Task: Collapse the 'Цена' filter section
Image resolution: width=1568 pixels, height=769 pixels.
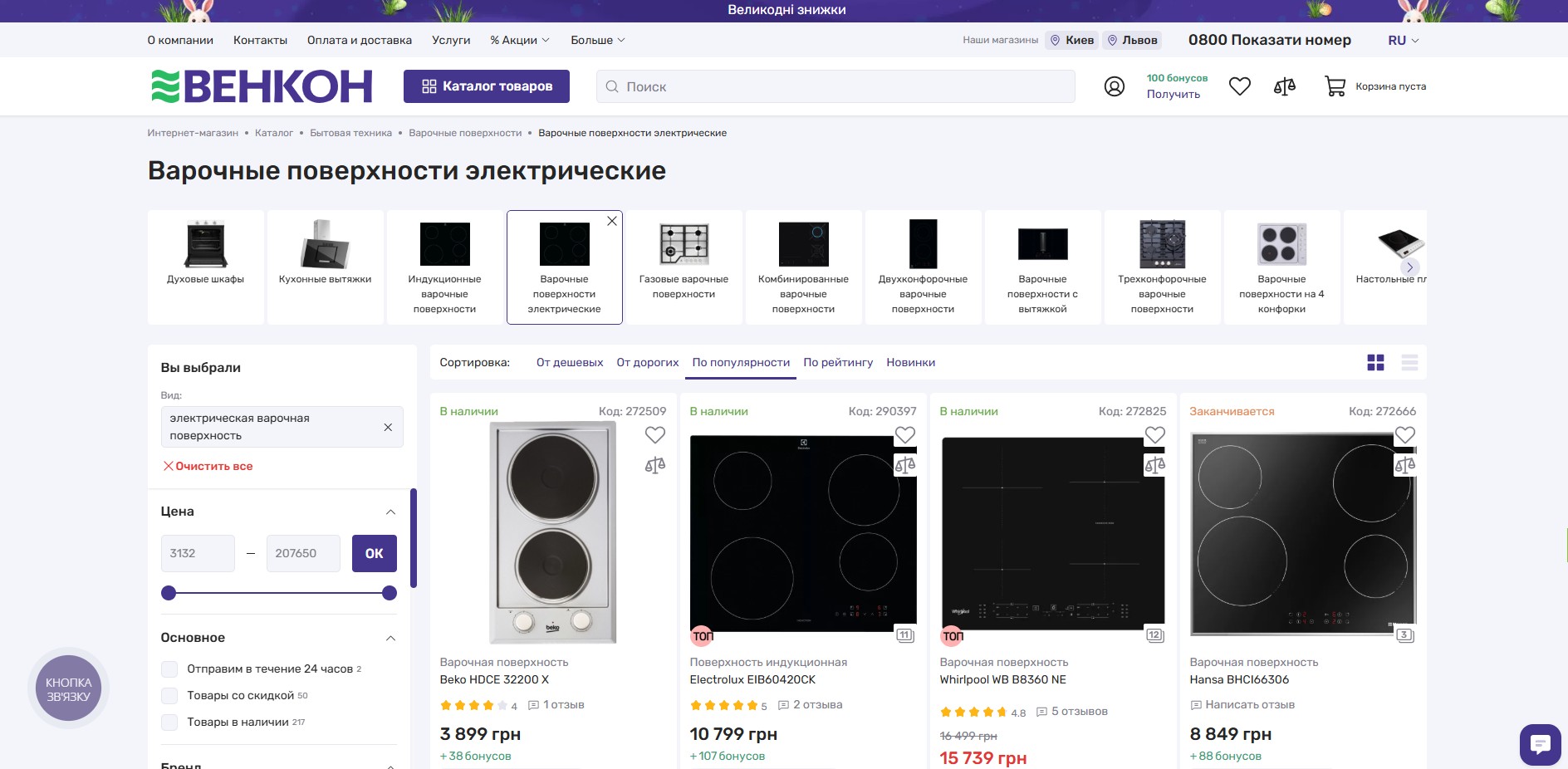Action: coord(390,512)
